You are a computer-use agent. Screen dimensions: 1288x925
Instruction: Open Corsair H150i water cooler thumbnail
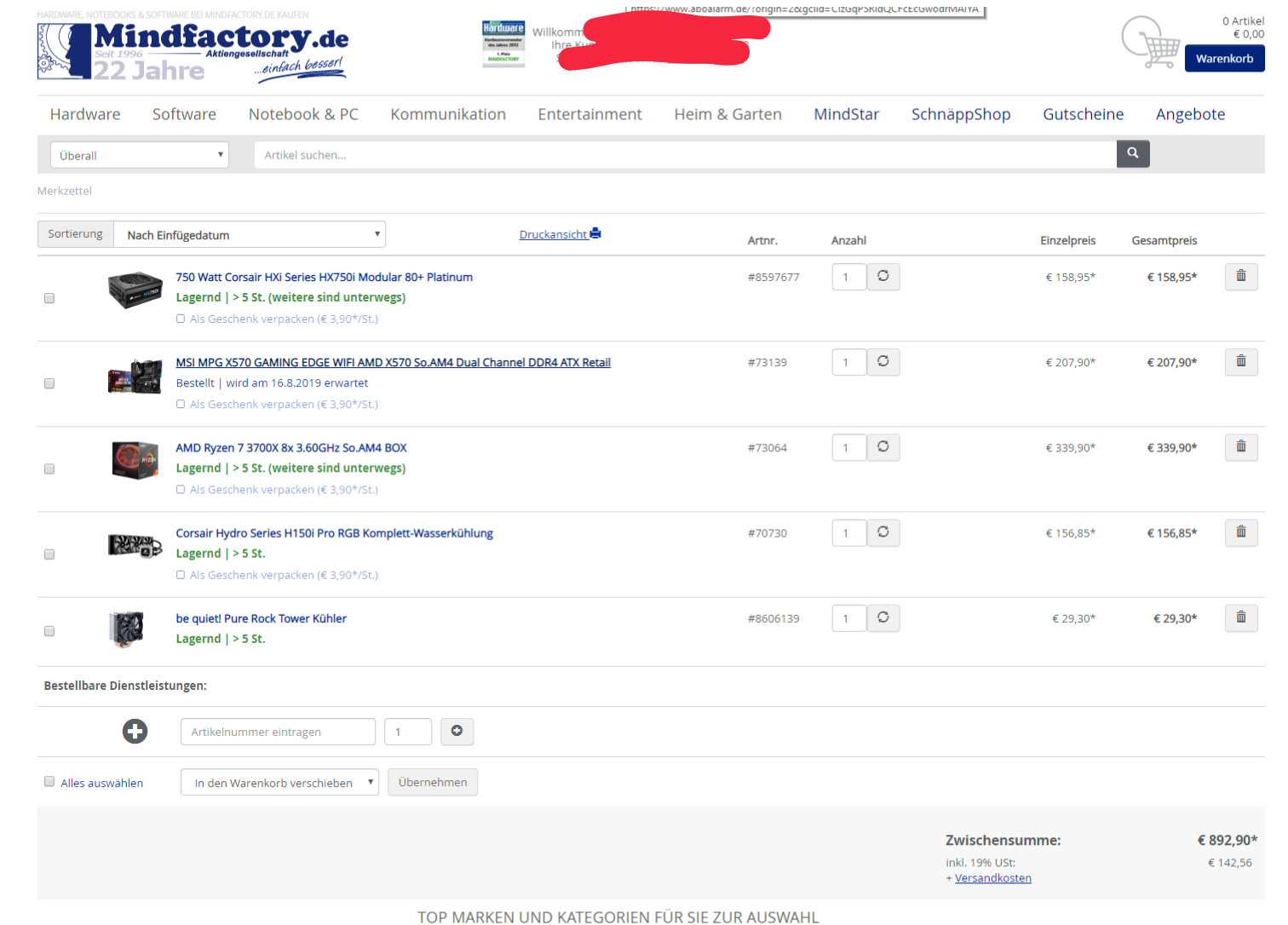pos(135,545)
